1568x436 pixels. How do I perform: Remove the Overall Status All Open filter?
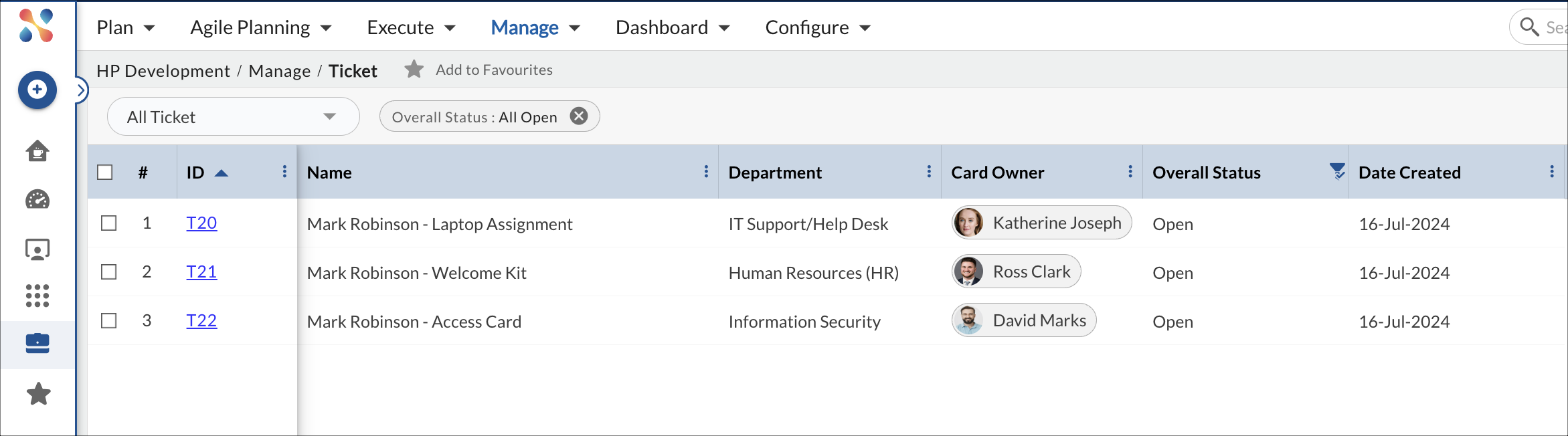(x=578, y=116)
